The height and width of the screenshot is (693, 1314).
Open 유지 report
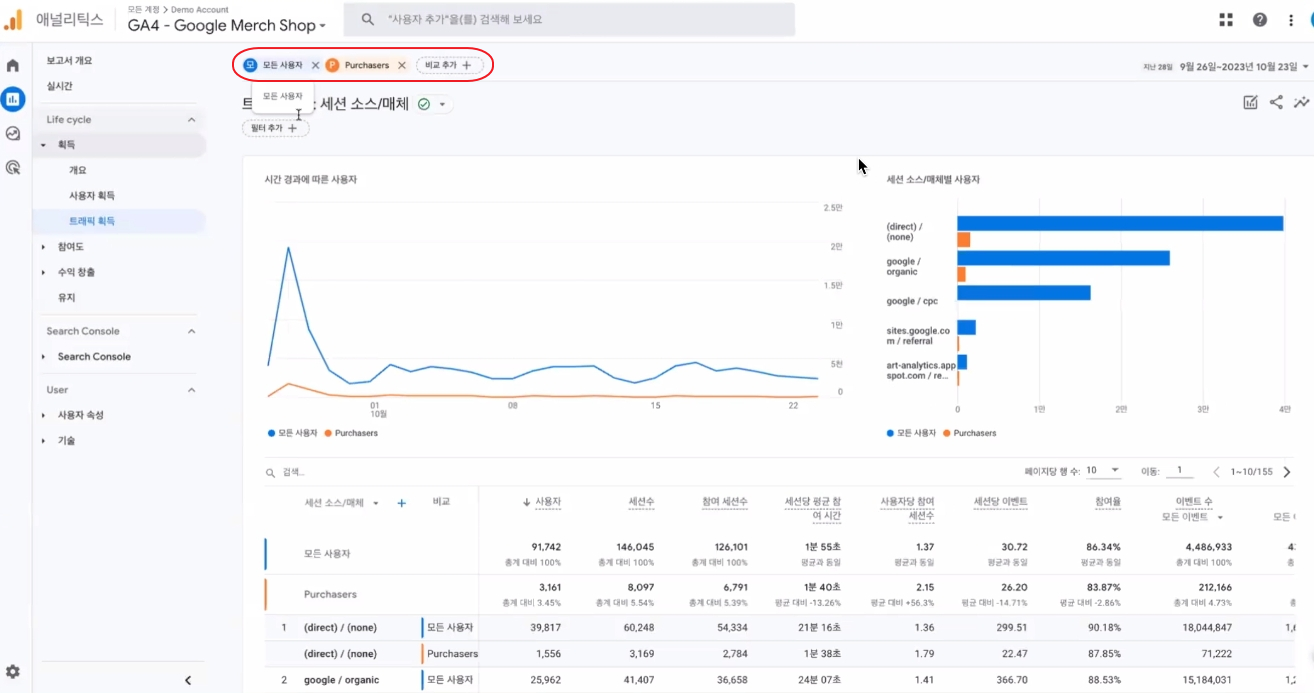pos(67,298)
